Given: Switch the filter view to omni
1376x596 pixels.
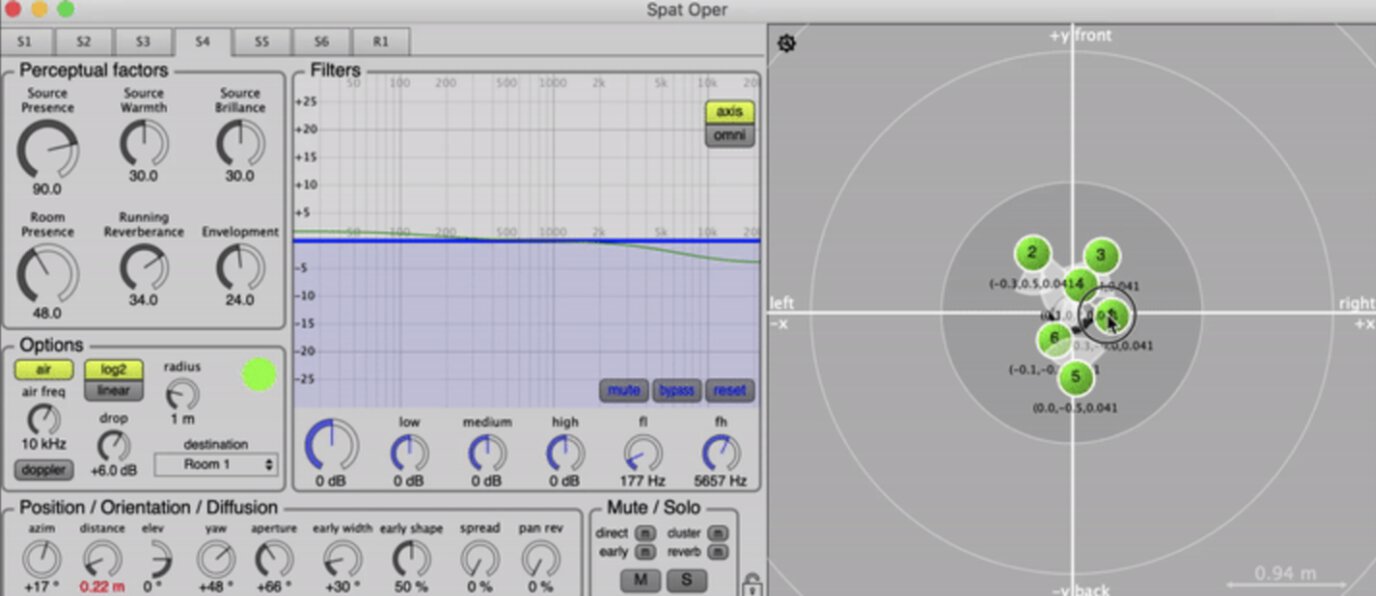Looking at the screenshot, I should (x=730, y=135).
